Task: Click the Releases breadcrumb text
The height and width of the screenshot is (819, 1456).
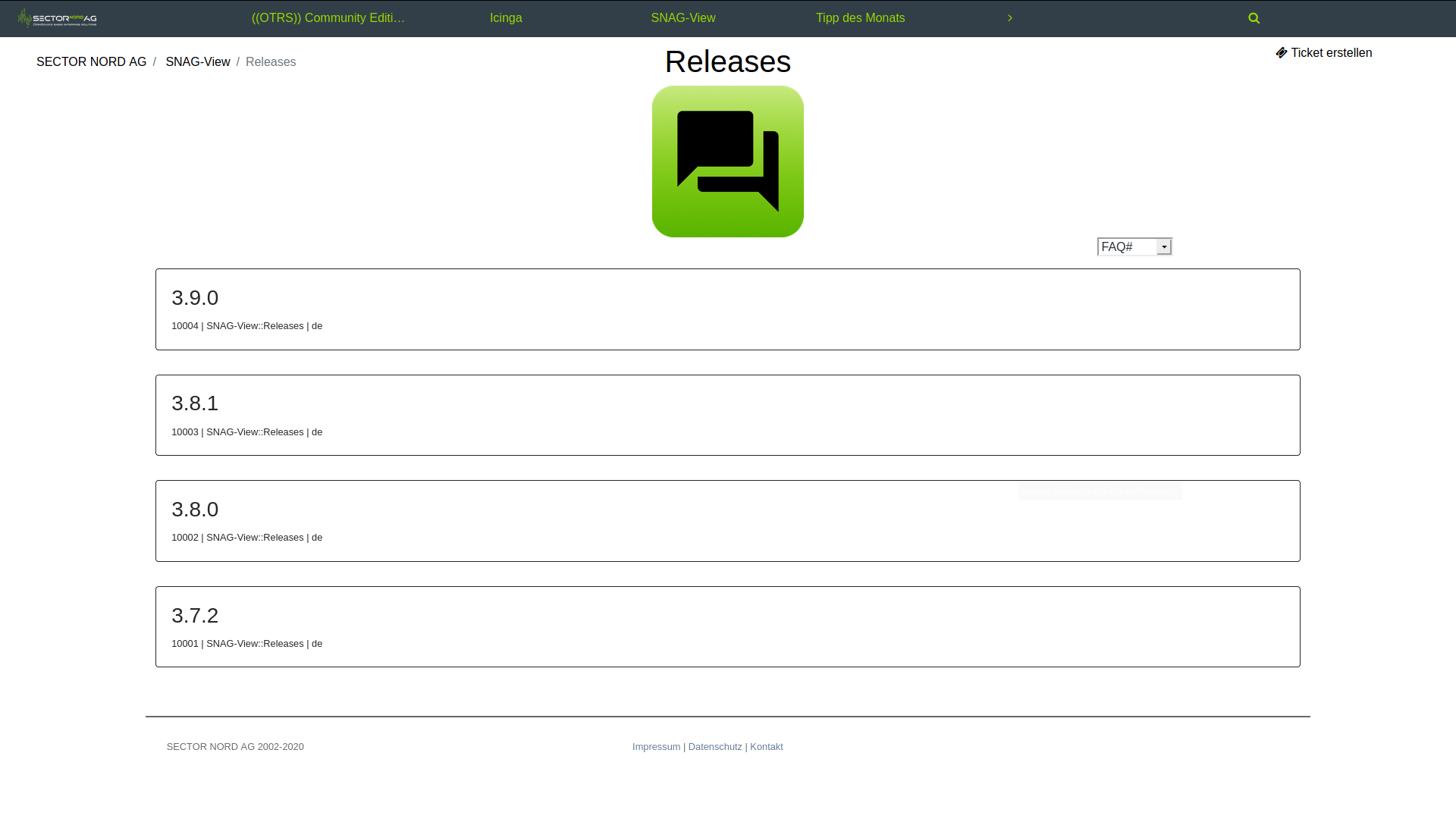Action: click(x=271, y=62)
